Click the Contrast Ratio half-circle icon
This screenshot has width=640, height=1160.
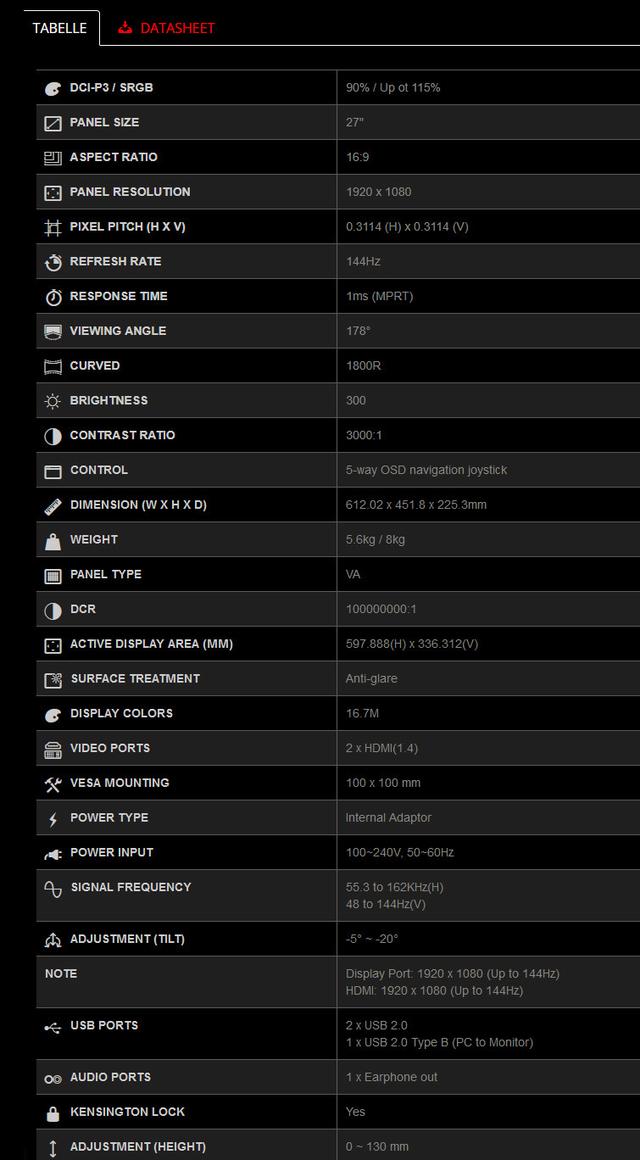click(53, 435)
